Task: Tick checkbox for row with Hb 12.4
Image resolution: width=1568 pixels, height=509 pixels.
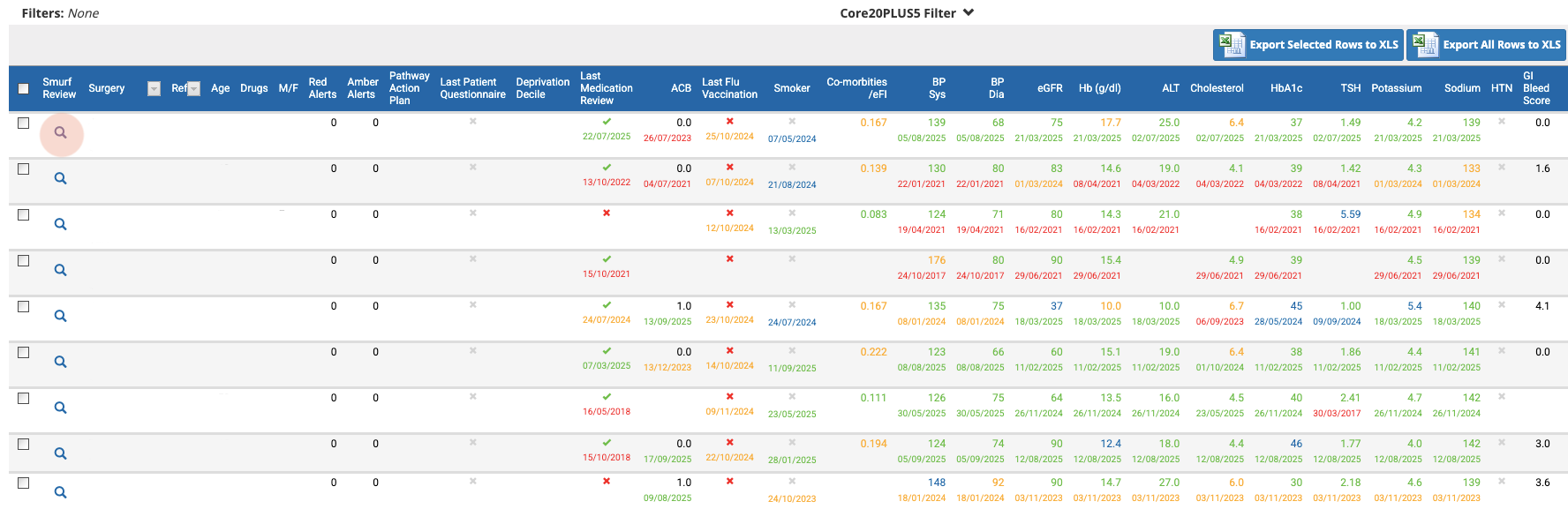Action: click(x=24, y=445)
